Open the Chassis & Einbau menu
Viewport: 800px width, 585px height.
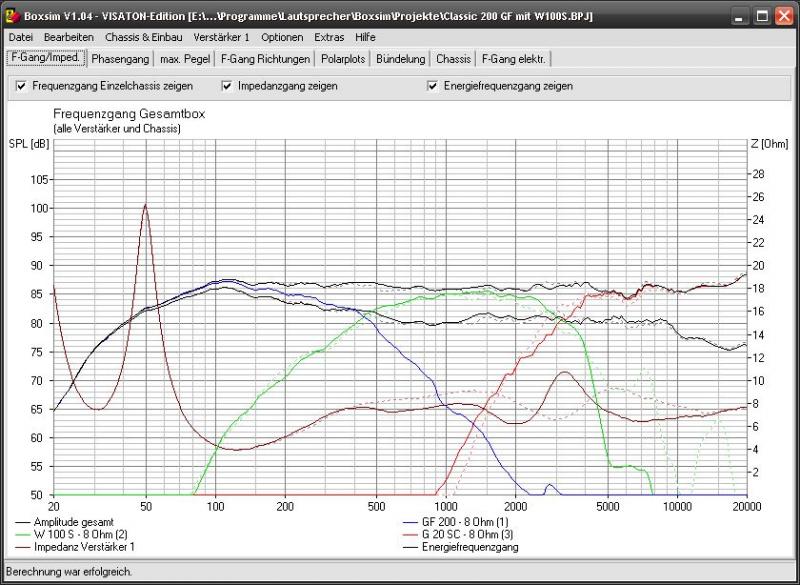(x=144, y=37)
